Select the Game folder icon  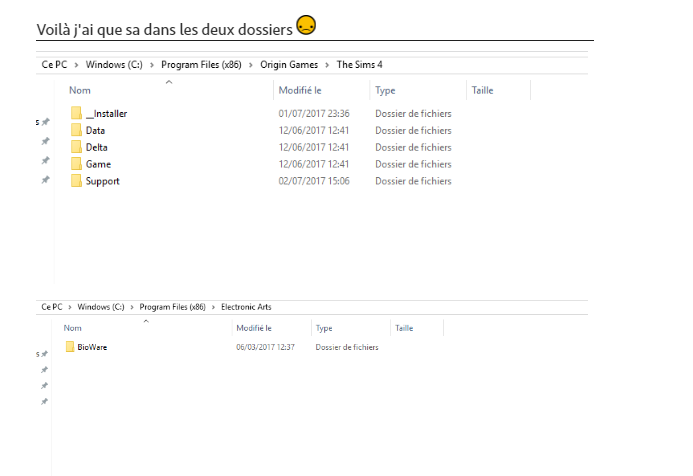76,164
